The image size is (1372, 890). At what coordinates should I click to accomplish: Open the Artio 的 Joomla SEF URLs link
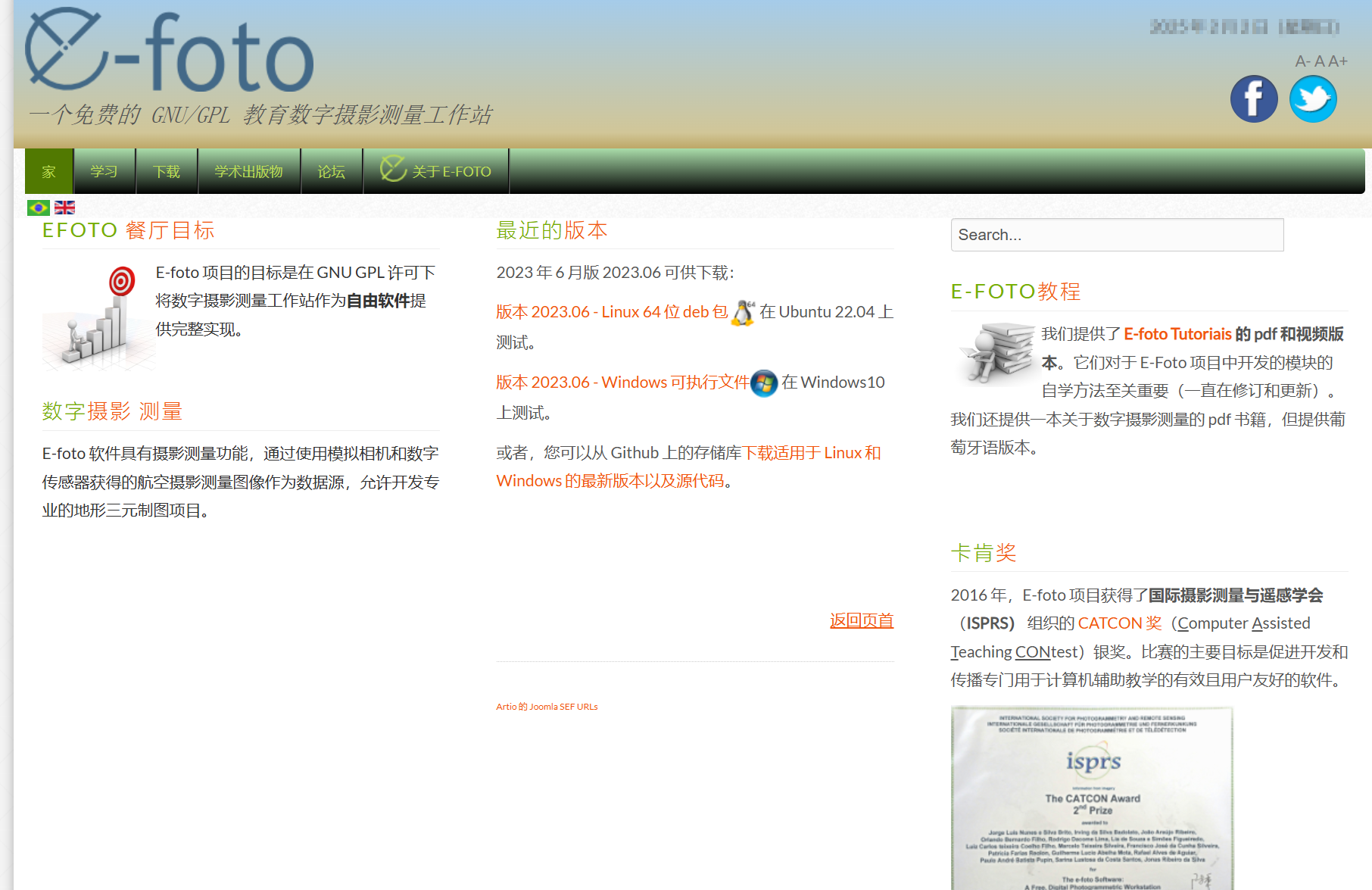coord(547,707)
